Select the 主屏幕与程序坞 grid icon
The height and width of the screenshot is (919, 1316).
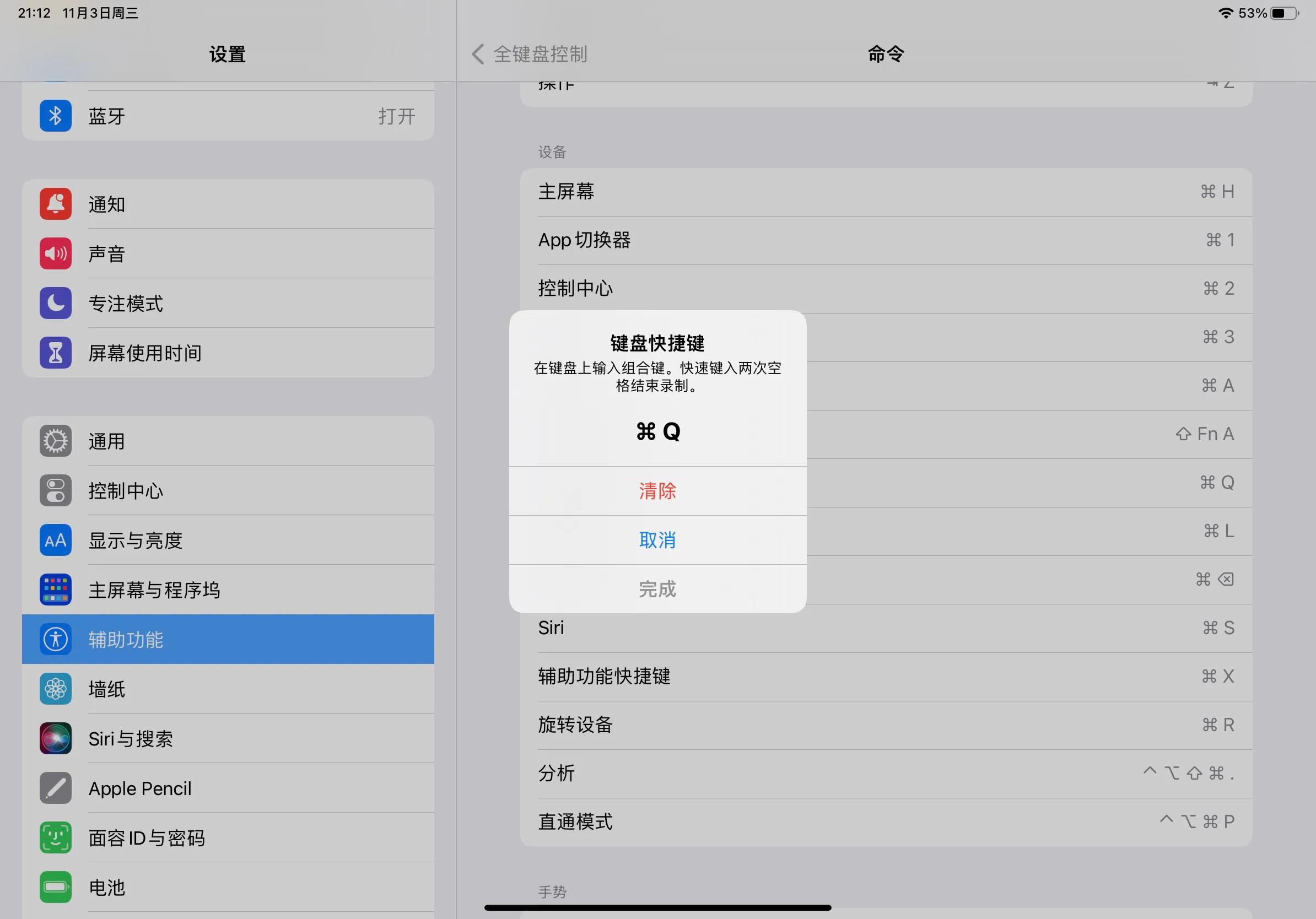(55, 590)
